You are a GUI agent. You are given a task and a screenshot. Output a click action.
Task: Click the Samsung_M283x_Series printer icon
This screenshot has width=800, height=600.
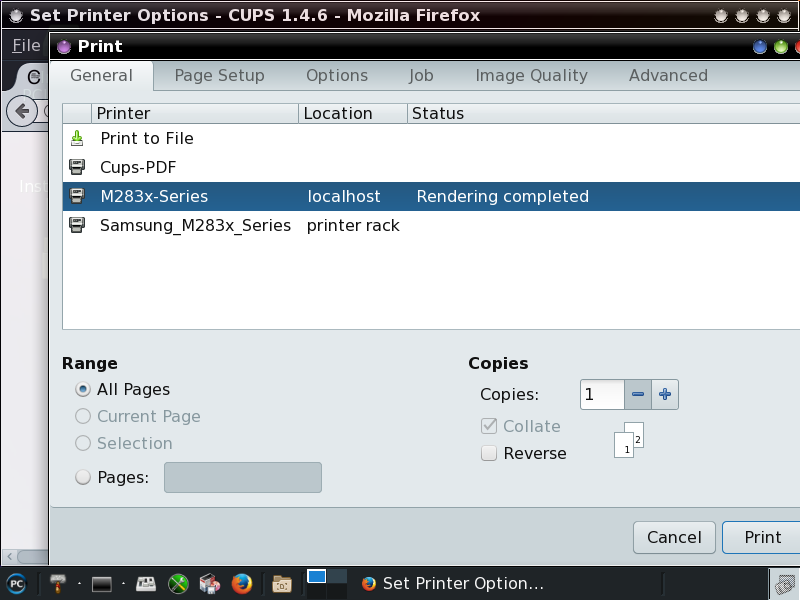(x=77, y=225)
